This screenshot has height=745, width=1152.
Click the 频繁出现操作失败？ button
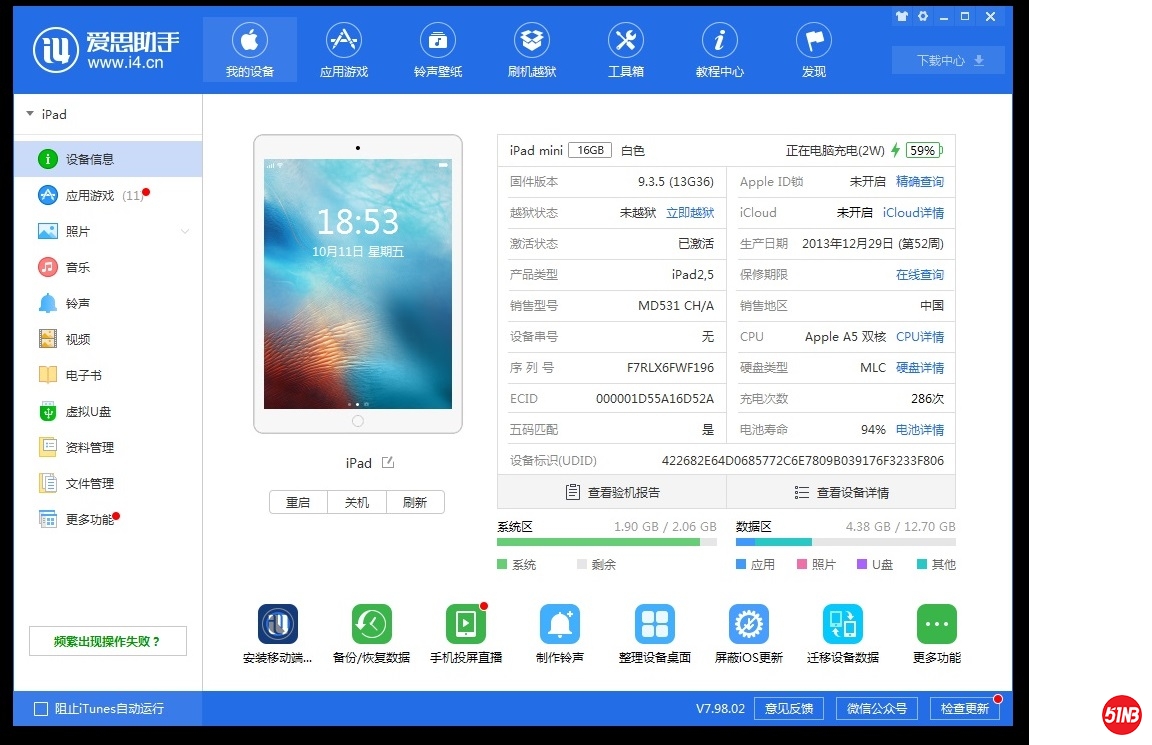click(108, 641)
